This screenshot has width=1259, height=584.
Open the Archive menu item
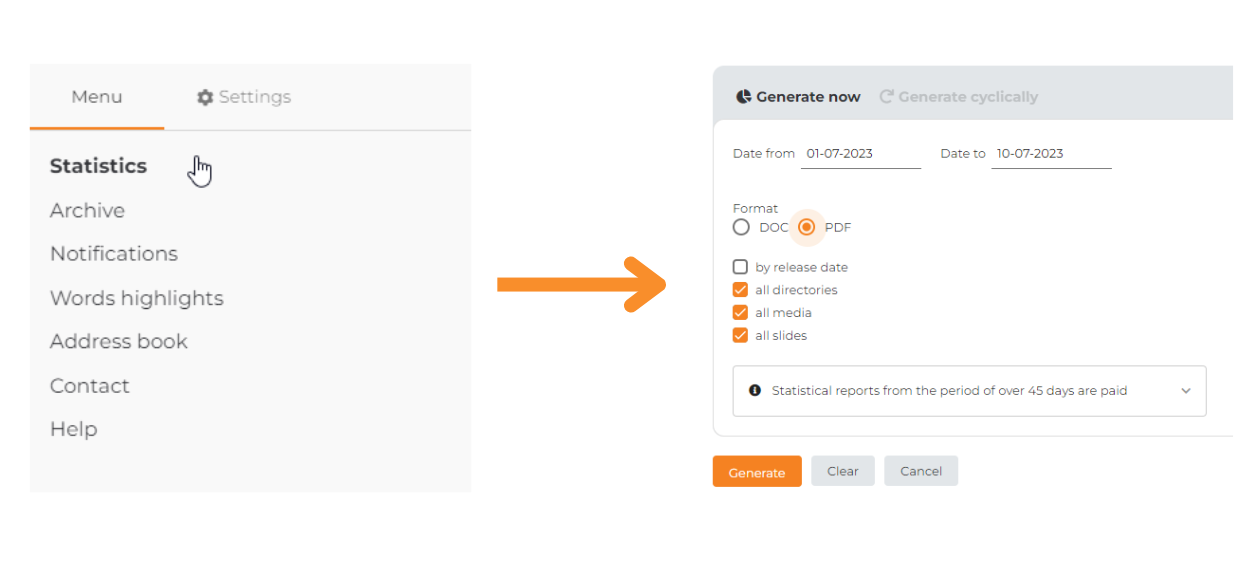pyautogui.click(x=87, y=211)
